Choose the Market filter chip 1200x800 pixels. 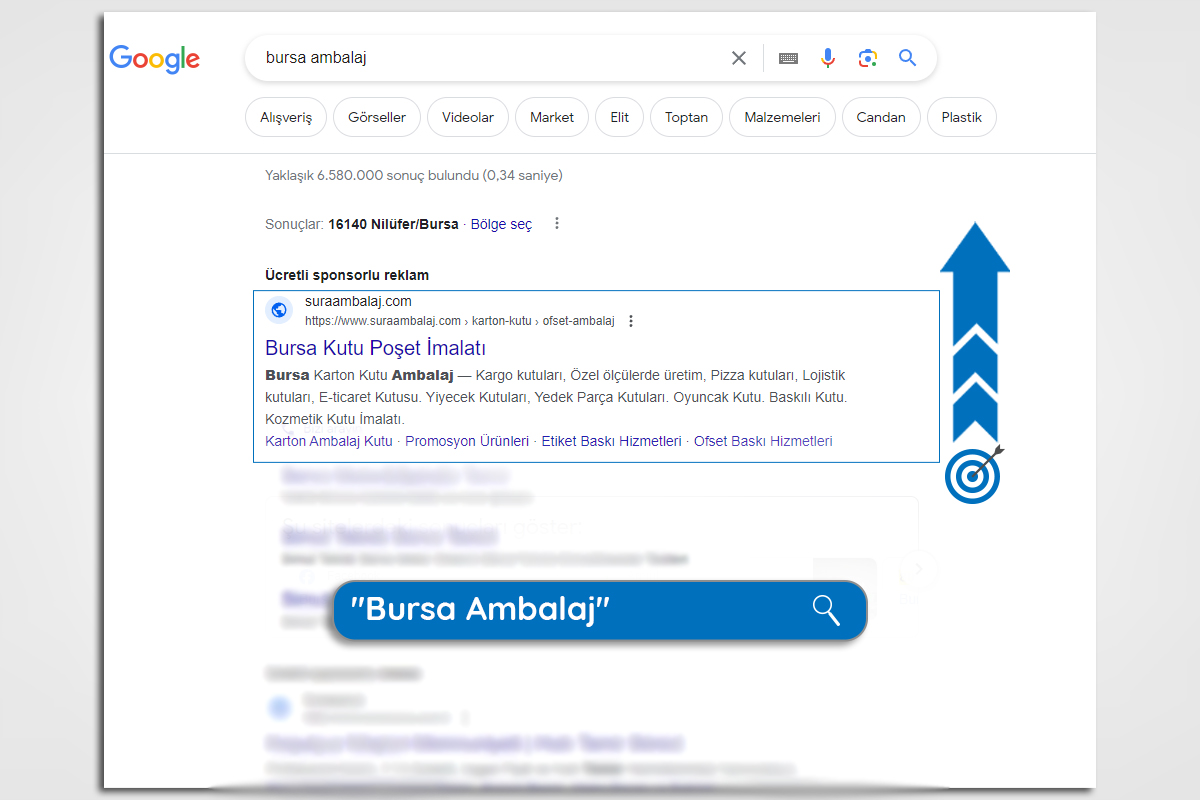552,117
